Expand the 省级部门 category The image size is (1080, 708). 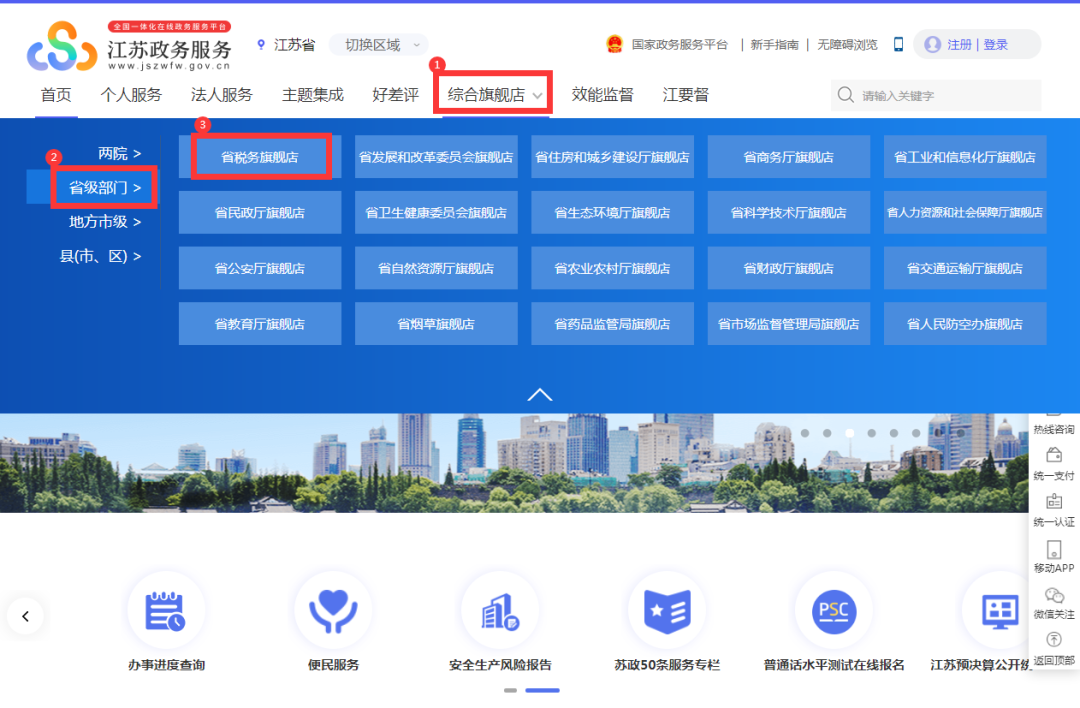(x=105, y=187)
